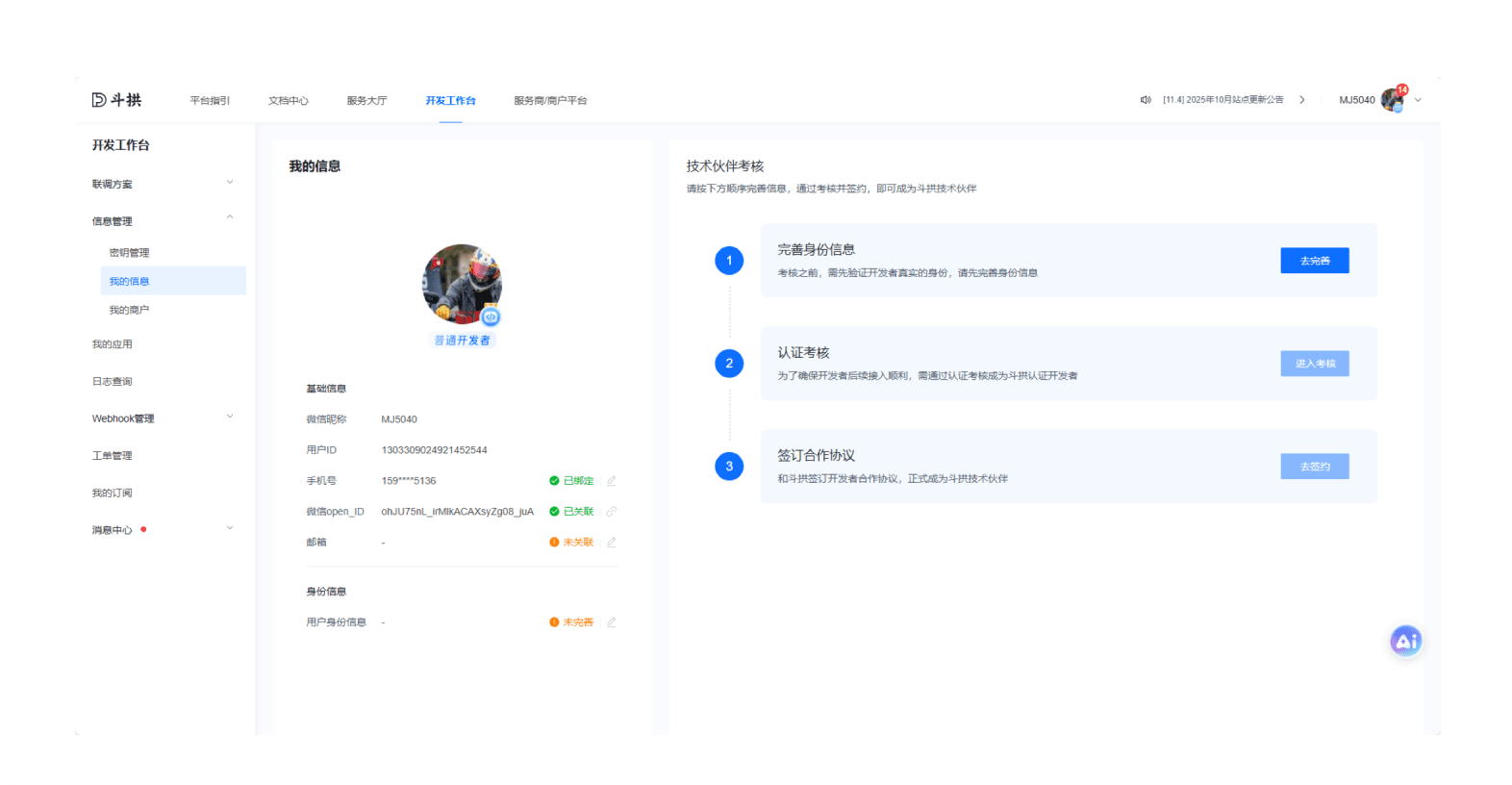Expand the 联调方案 sidebar chevron

tap(230, 182)
